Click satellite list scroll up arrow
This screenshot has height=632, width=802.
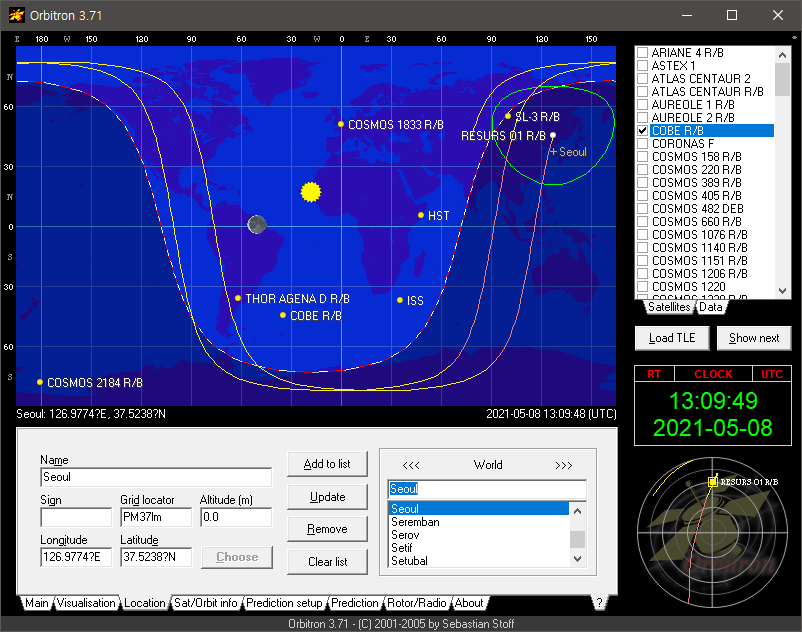(x=782, y=54)
